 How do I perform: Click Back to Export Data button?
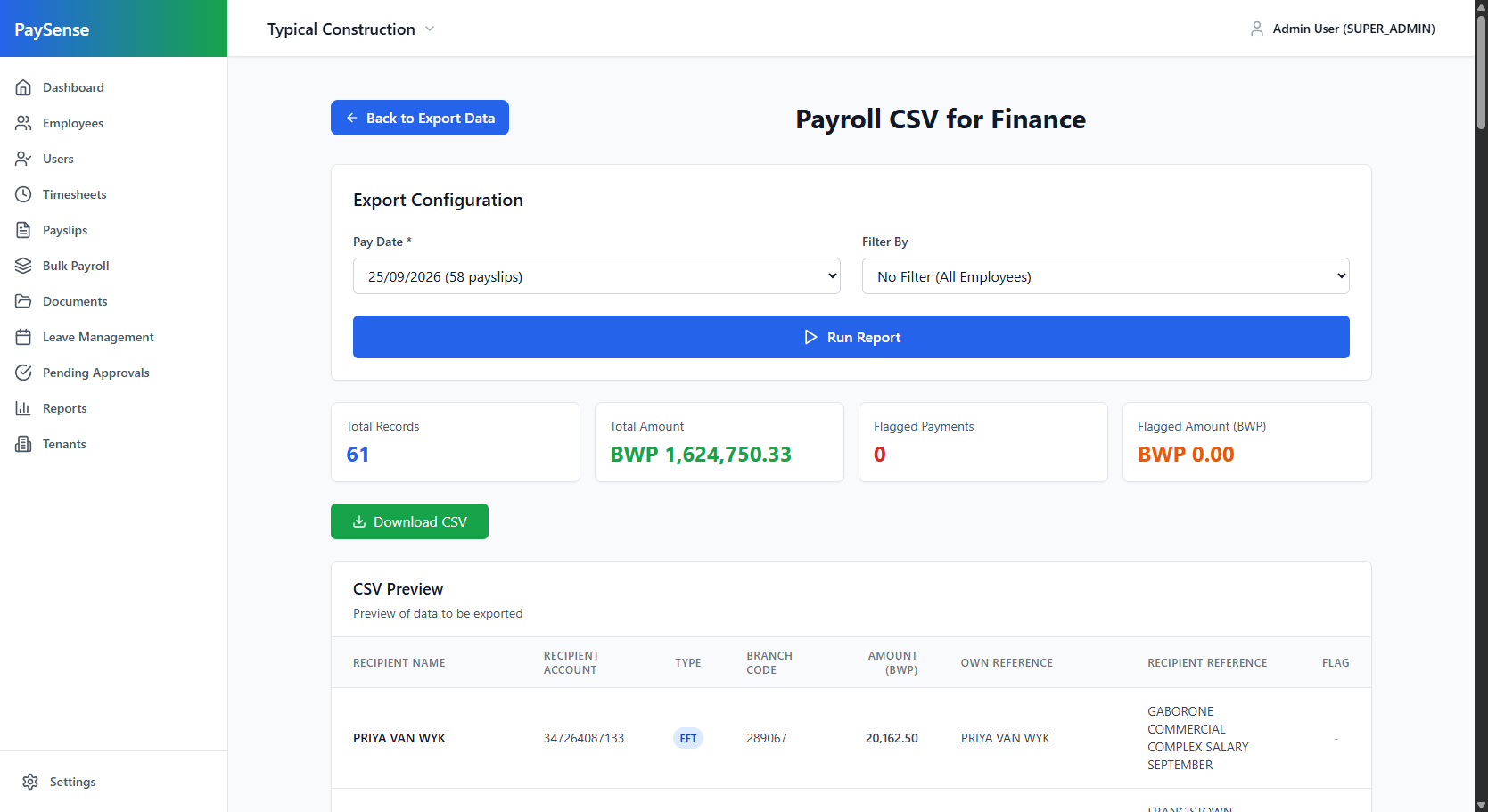420,118
